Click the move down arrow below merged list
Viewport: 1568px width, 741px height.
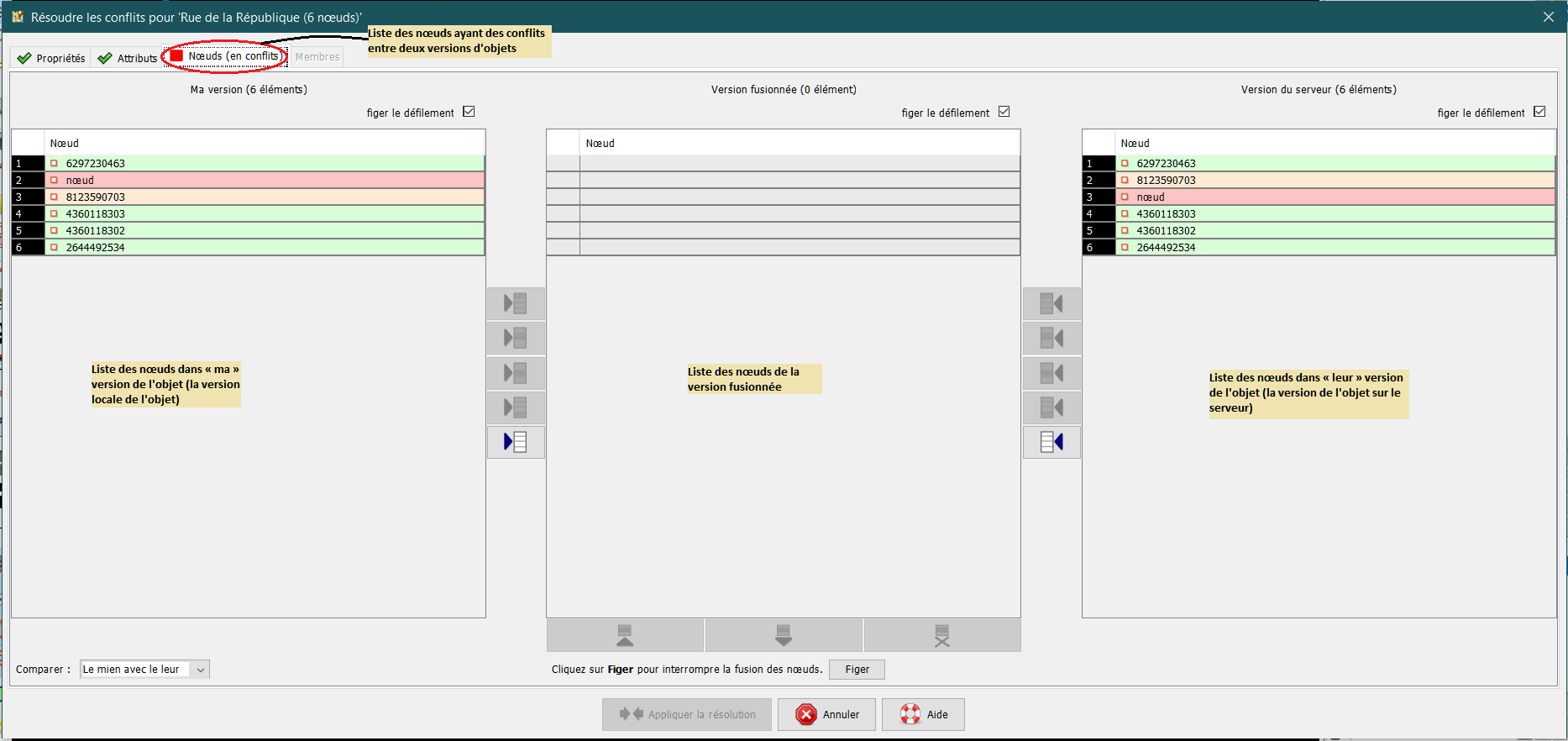point(784,636)
